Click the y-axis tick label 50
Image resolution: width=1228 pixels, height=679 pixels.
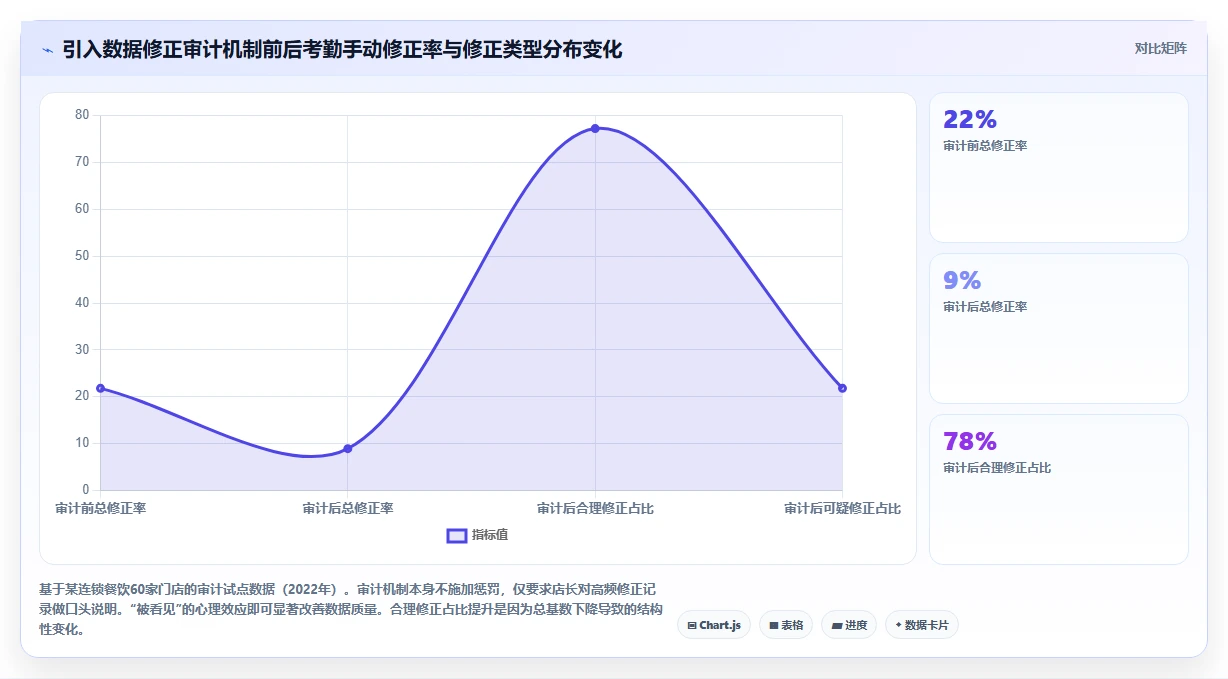point(82,256)
